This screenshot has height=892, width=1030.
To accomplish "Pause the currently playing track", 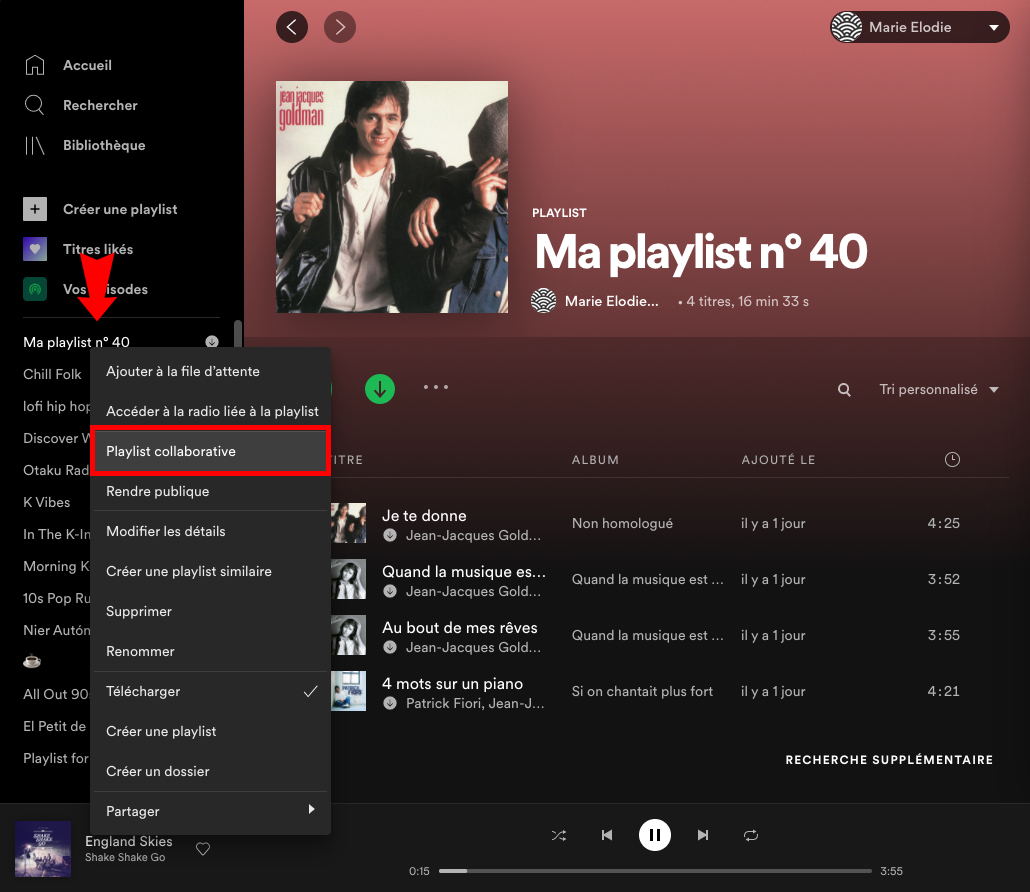I will (655, 835).
